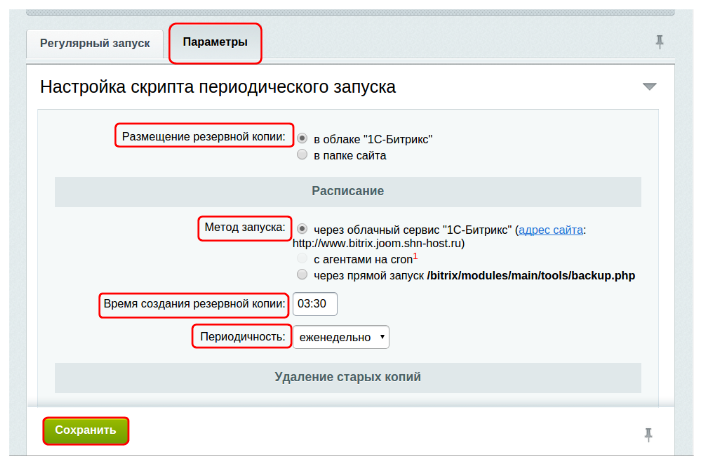Click the backup time field showing 03:30
This screenshot has height=461, width=703.
point(315,303)
